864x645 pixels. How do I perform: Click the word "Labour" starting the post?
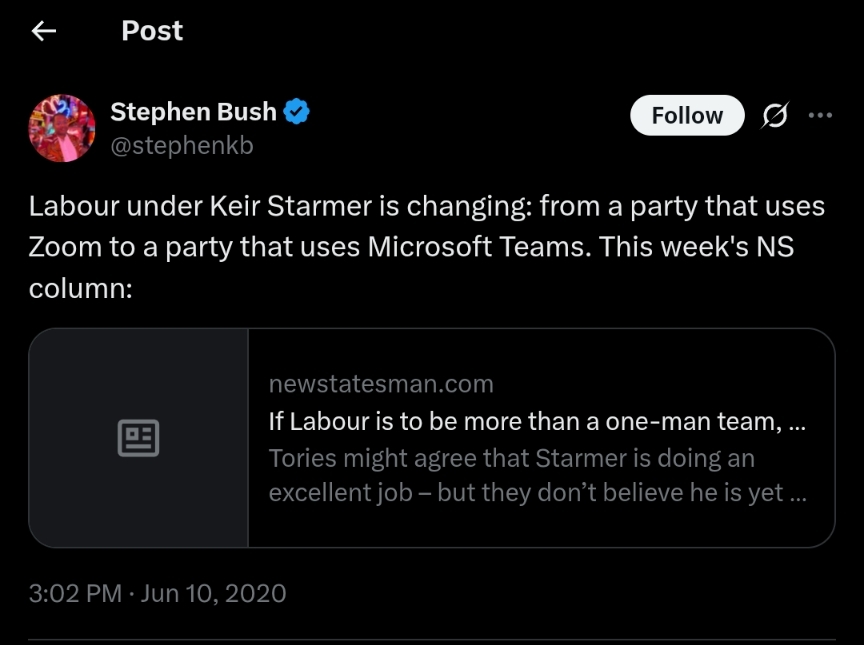coord(70,207)
